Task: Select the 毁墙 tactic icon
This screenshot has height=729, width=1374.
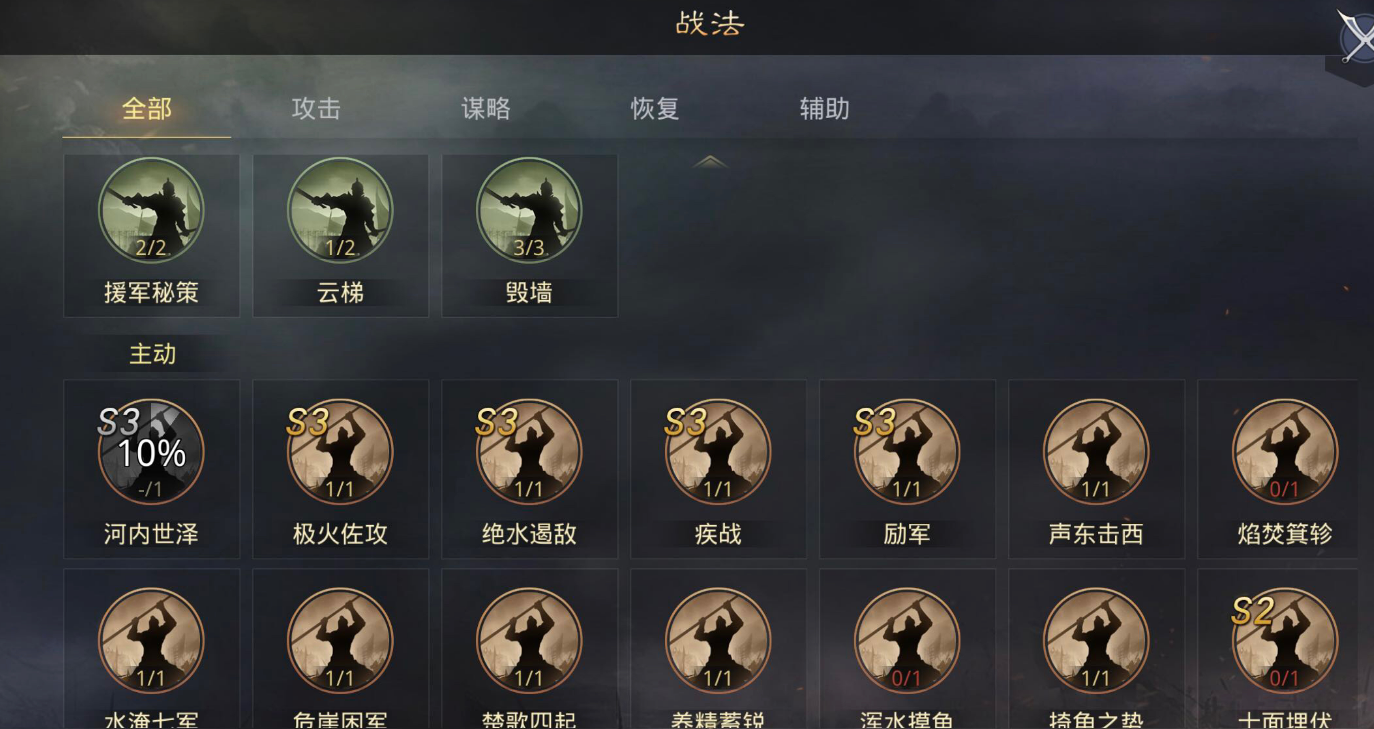Action: coord(529,211)
